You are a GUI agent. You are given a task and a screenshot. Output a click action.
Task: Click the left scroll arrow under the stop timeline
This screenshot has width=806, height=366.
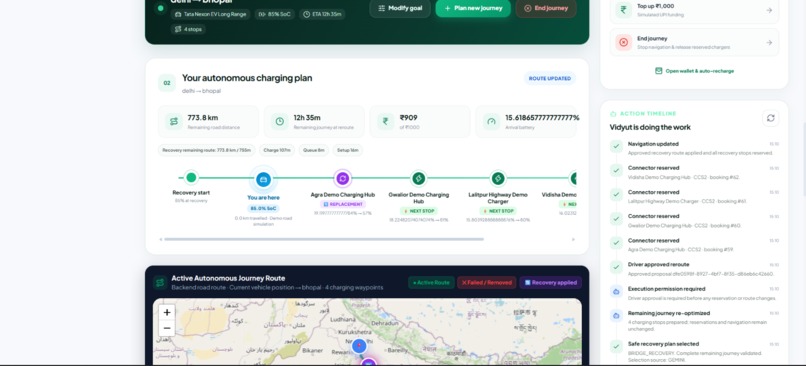coord(161,239)
